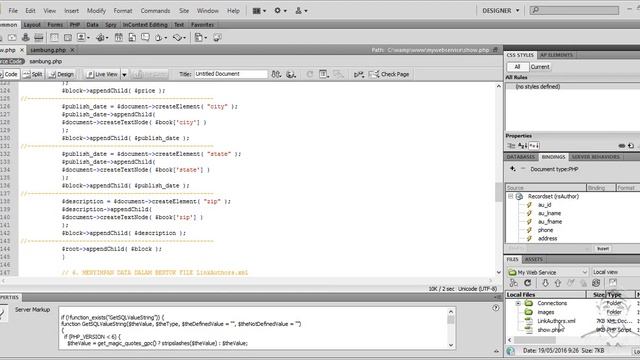Switch to Design view

point(61,74)
